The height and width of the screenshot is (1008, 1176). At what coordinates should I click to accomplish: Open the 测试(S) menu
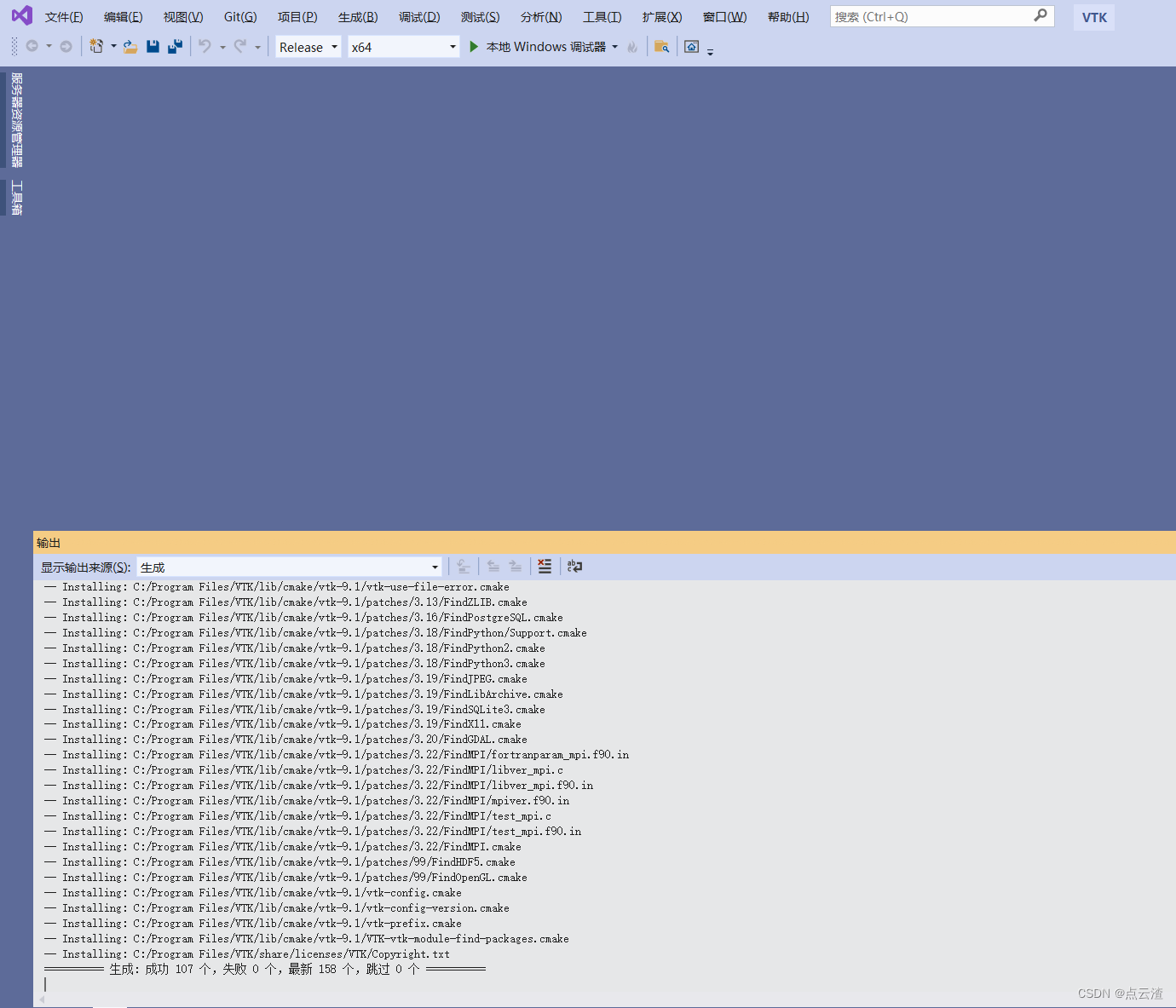(481, 17)
